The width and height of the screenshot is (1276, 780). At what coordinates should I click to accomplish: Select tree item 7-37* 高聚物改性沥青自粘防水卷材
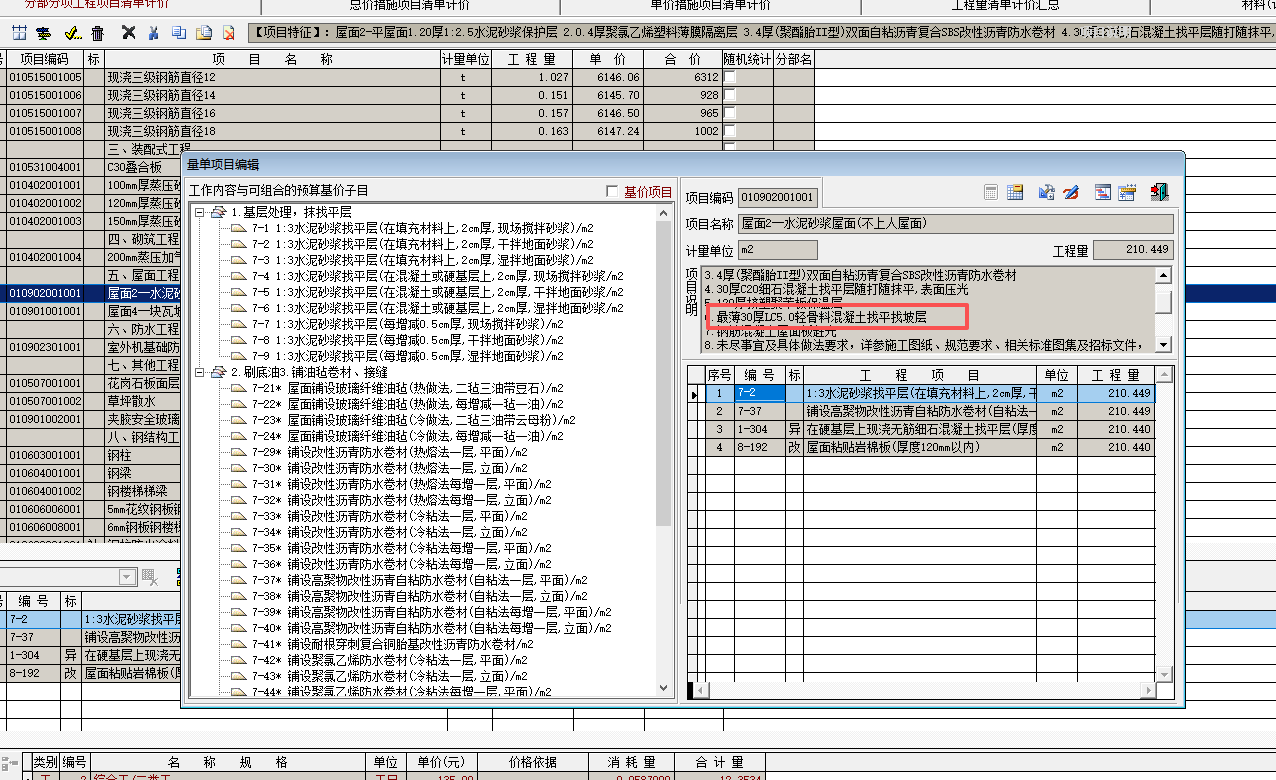point(419,580)
